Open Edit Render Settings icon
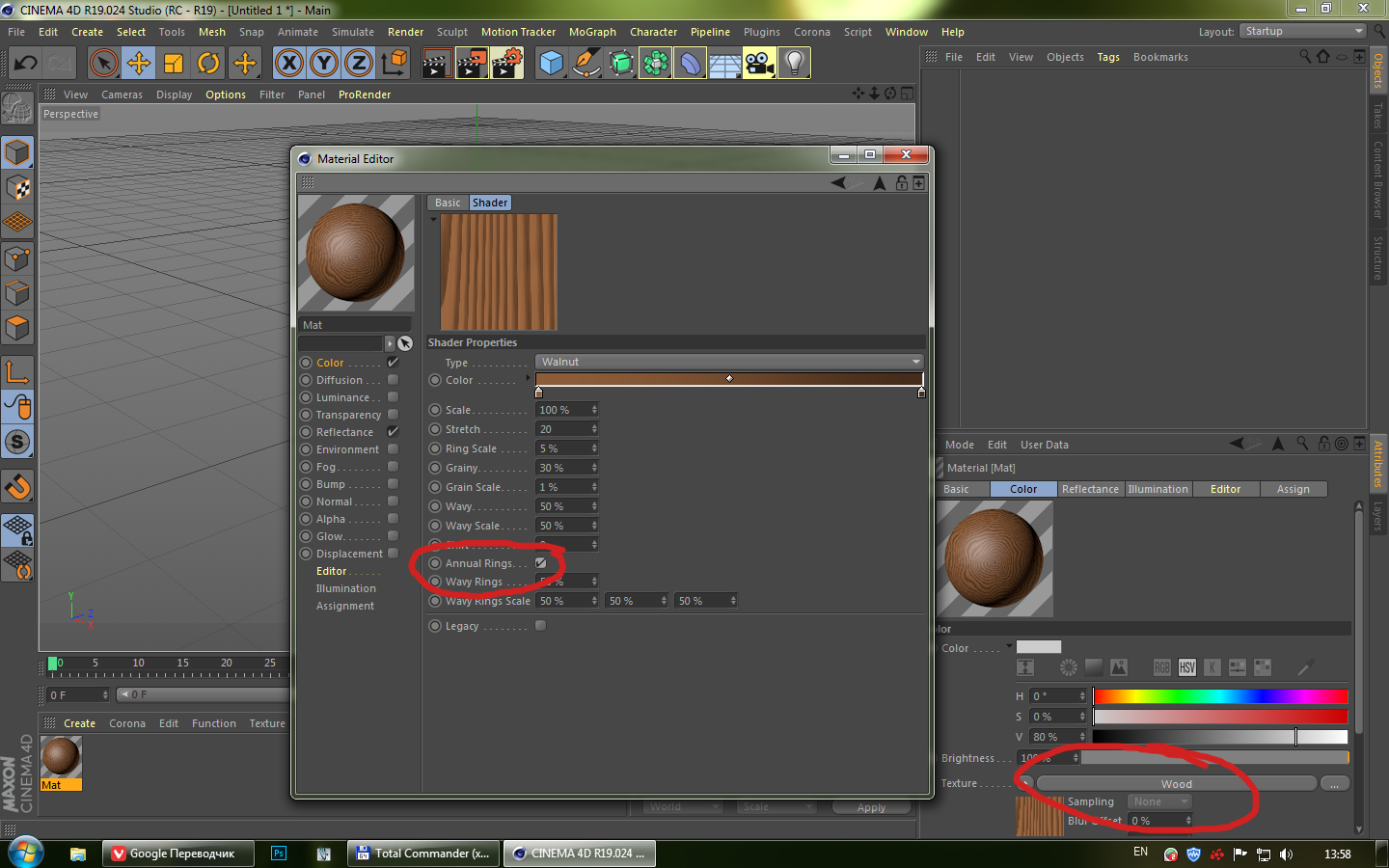 point(506,64)
